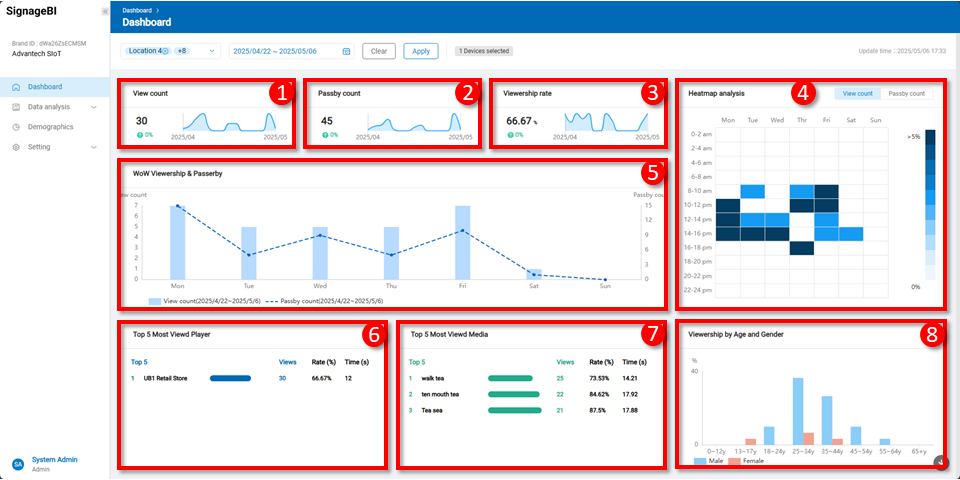The image size is (960, 480).
Task: Click the Dashboard breadcrumb link
Action: pyautogui.click(x=137, y=10)
